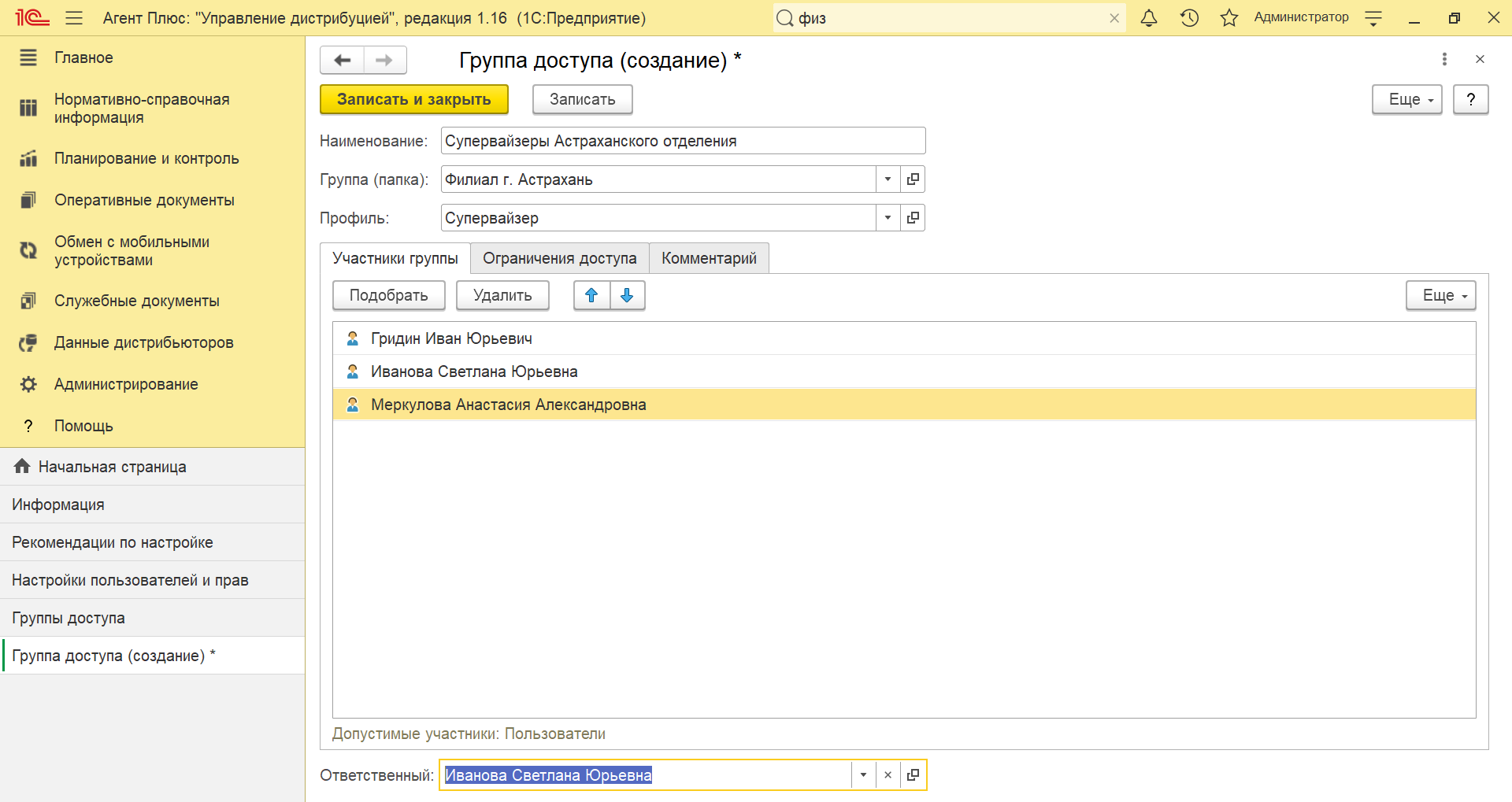
Task: Open the 1C main menu hamburger icon
Action: click(74, 18)
